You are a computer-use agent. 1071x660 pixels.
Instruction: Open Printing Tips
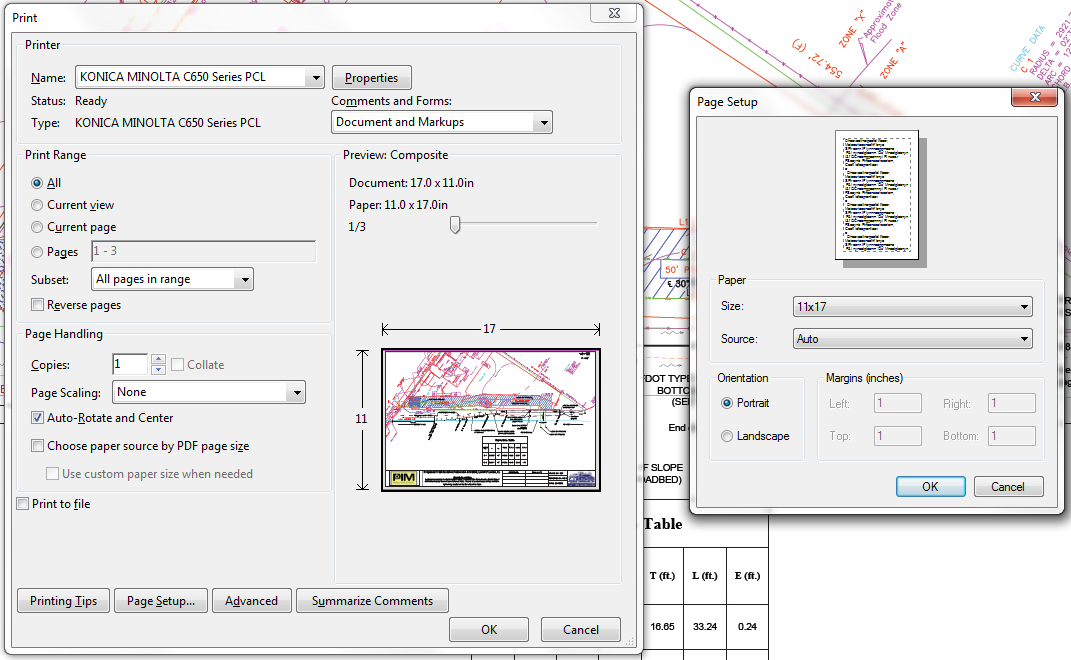click(63, 601)
